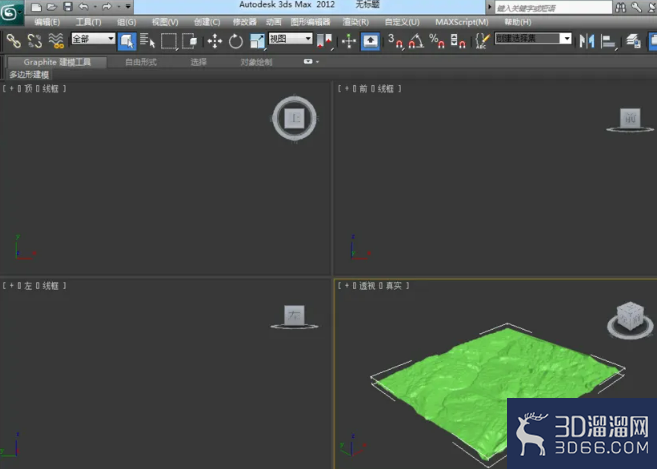Create a new scene with New icon

click(36, 7)
